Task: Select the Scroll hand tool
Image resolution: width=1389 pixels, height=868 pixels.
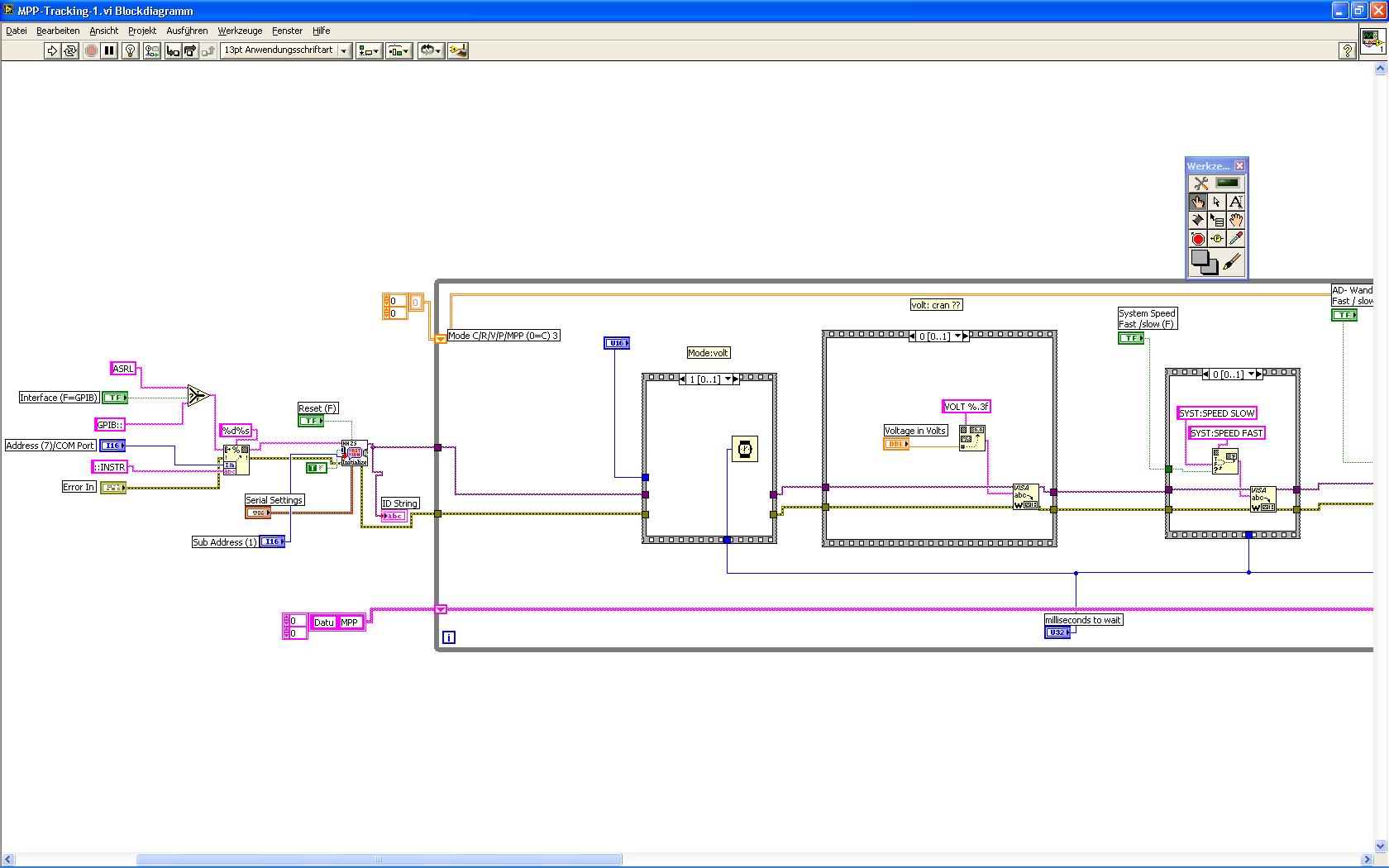Action: (1235, 220)
